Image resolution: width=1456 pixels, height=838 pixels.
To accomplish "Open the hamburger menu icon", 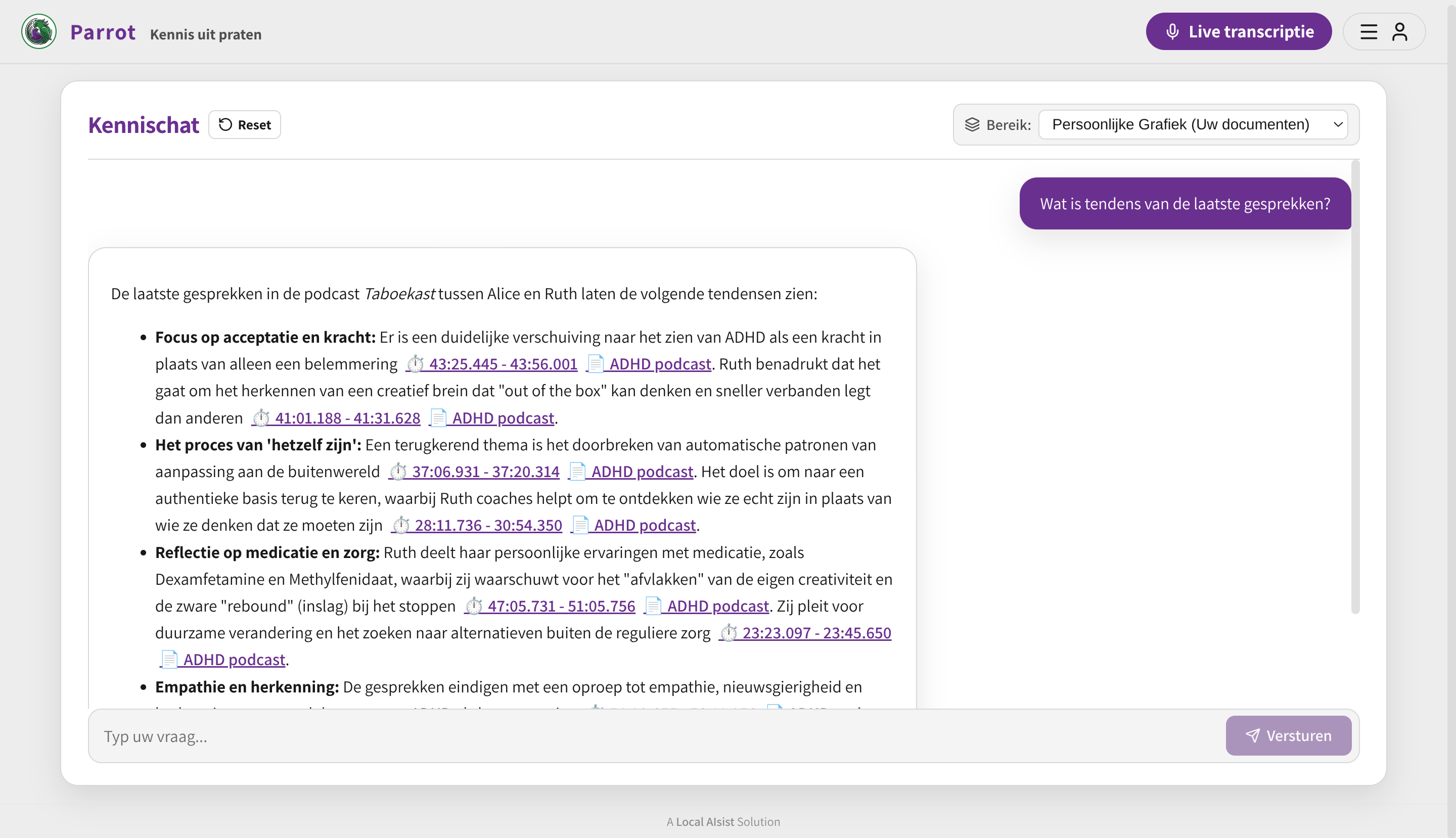I will pyautogui.click(x=1369, y=32).
